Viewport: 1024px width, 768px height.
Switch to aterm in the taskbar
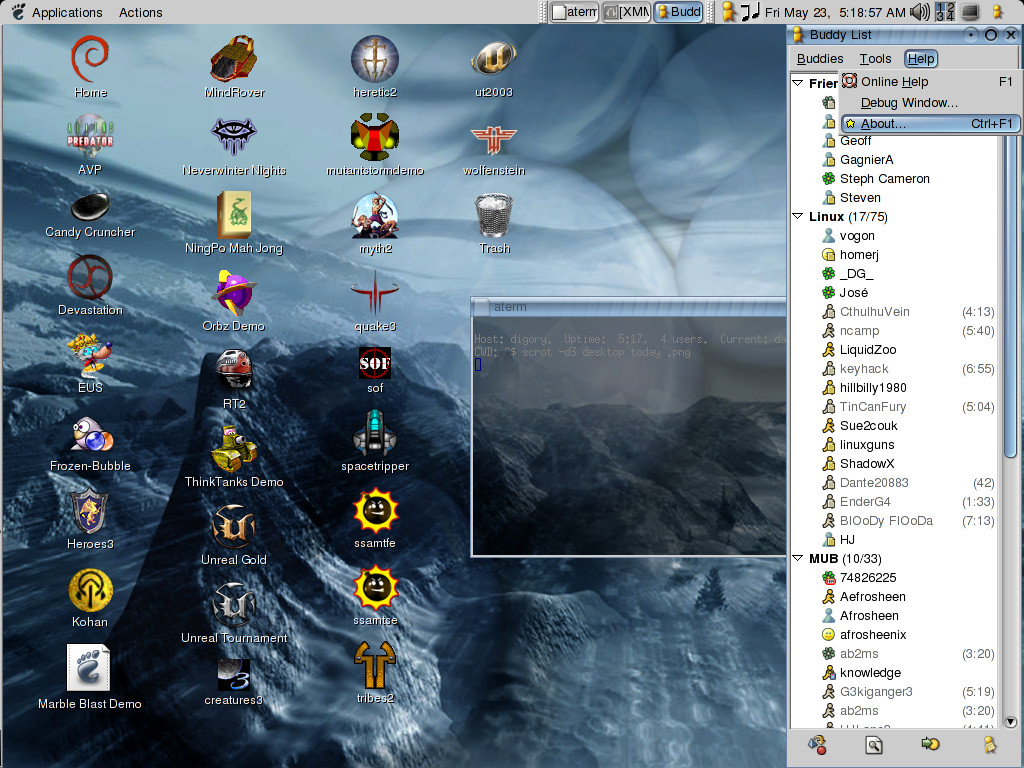[574, 12]
